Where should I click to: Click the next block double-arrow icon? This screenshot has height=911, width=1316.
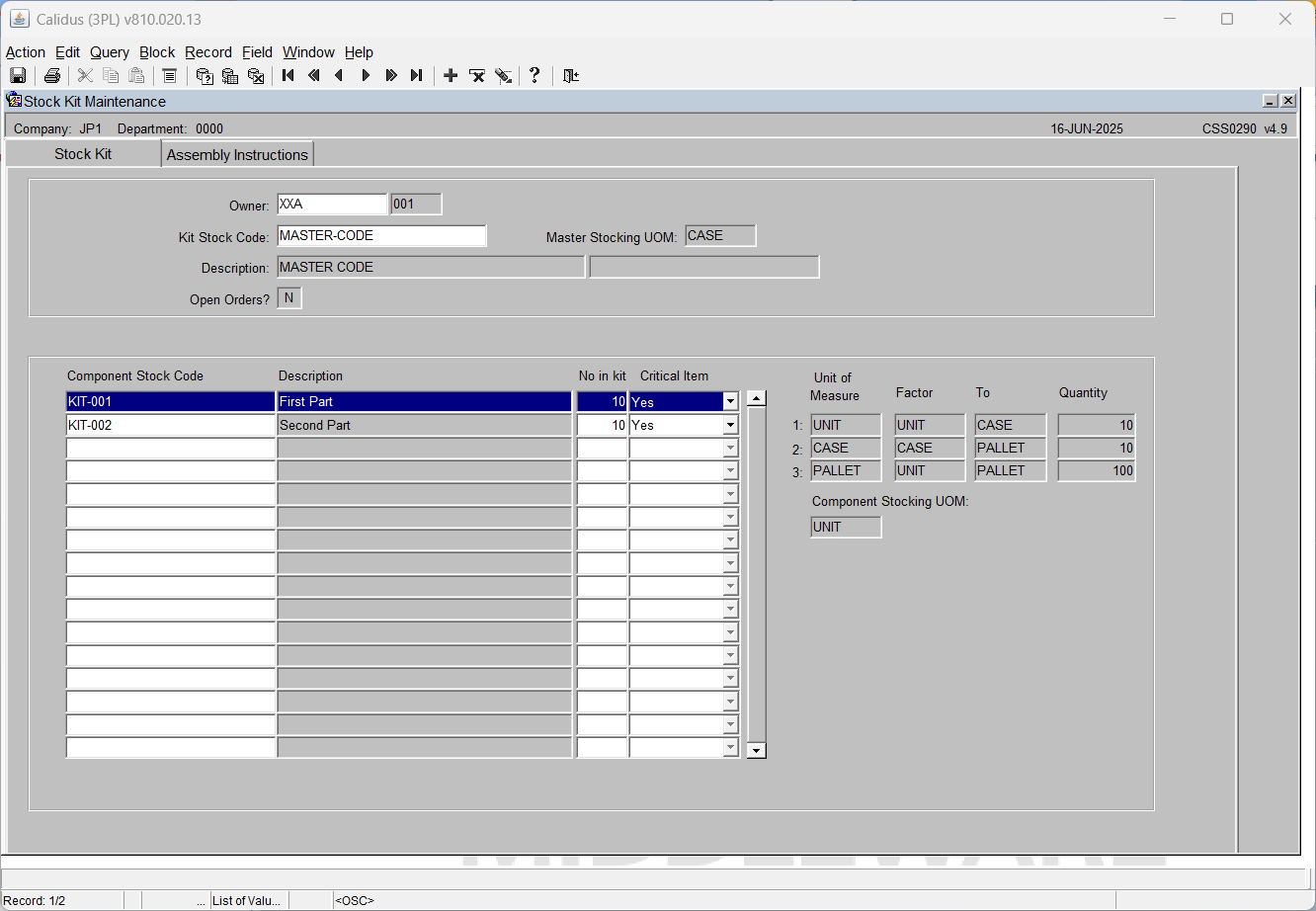coord(391,76)
